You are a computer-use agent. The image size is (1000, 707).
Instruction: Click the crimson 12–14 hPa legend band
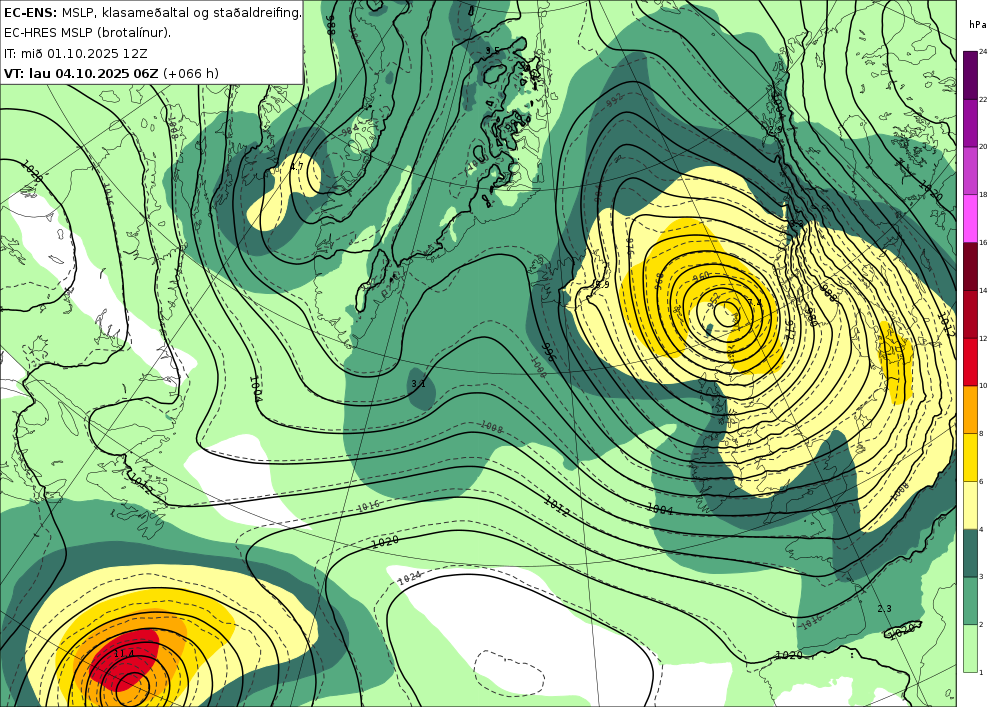[970, 314]
